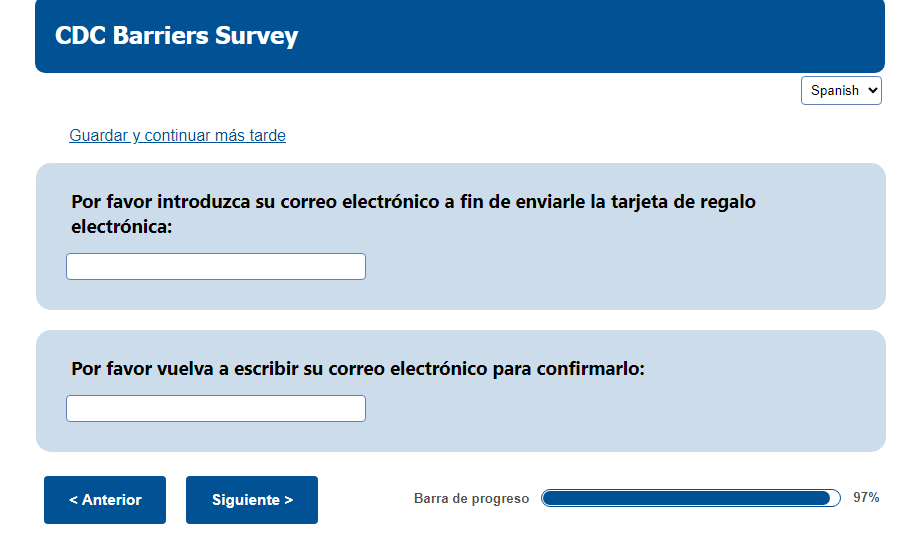Click the 97% progress percentage text
The image size is (904, 555).
coord(866,498)
